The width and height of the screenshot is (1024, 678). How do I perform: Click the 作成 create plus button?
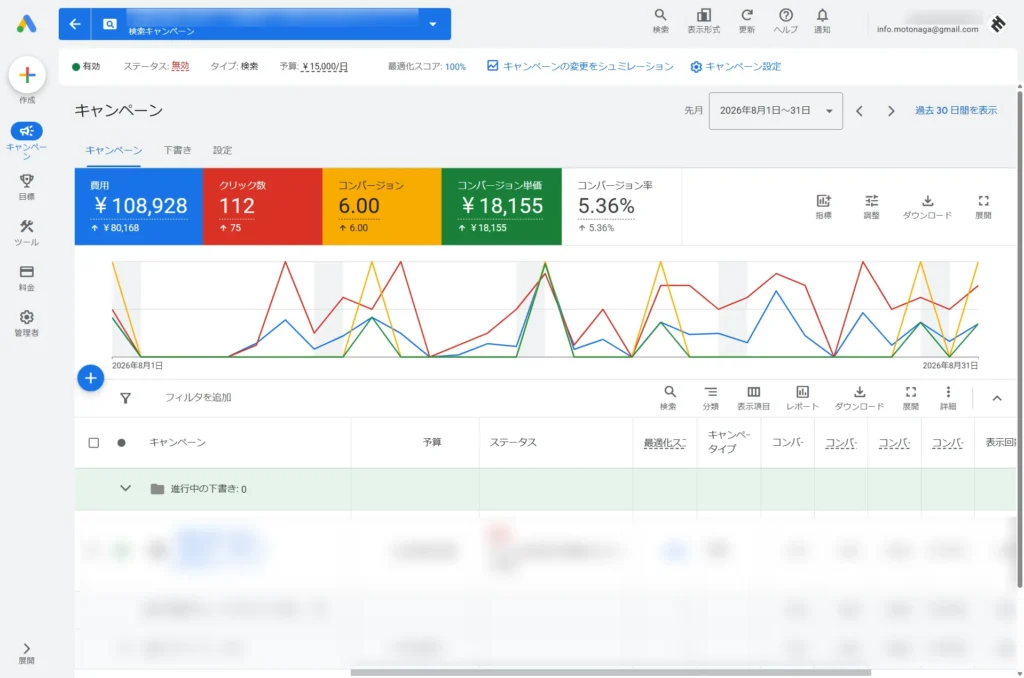coord(27,75)
